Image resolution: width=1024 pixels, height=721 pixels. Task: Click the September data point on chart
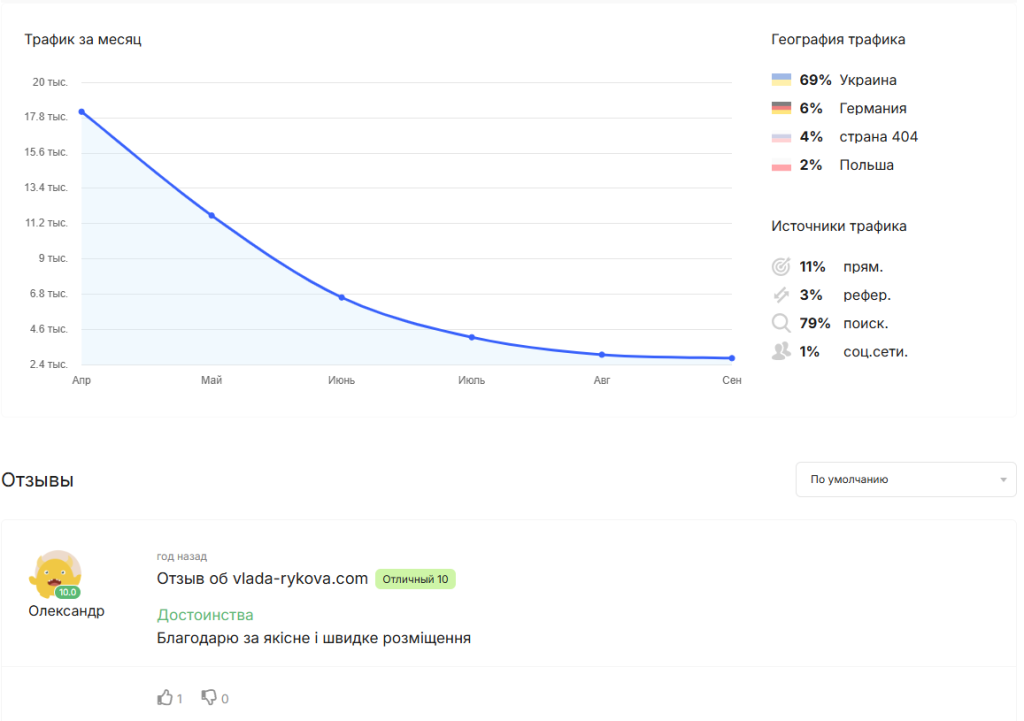732,358
